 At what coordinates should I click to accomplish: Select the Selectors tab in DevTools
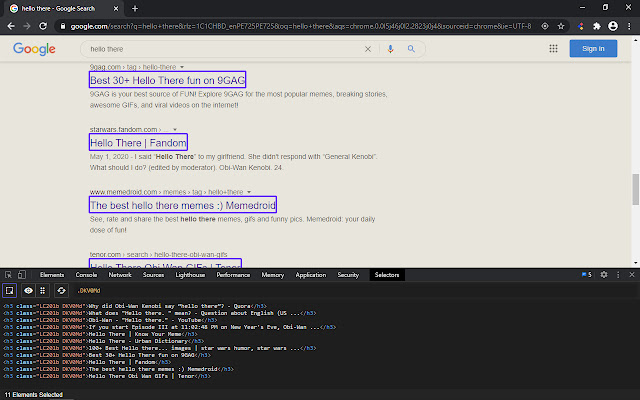pyautogui.click(x=387, y=275)
